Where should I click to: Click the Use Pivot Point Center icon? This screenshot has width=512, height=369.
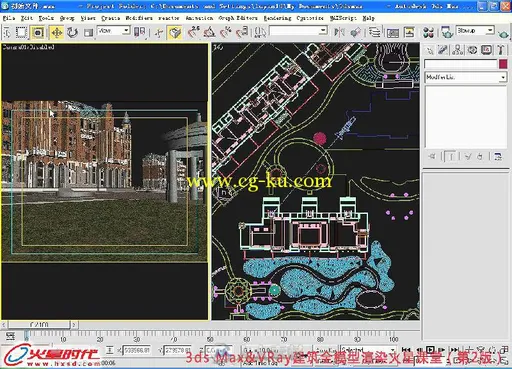click(139, 32)
